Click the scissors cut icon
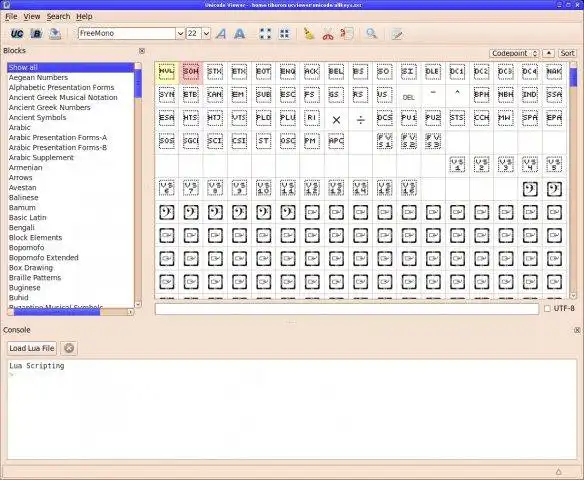Screen dimensions: 584x480 point(328,34)
